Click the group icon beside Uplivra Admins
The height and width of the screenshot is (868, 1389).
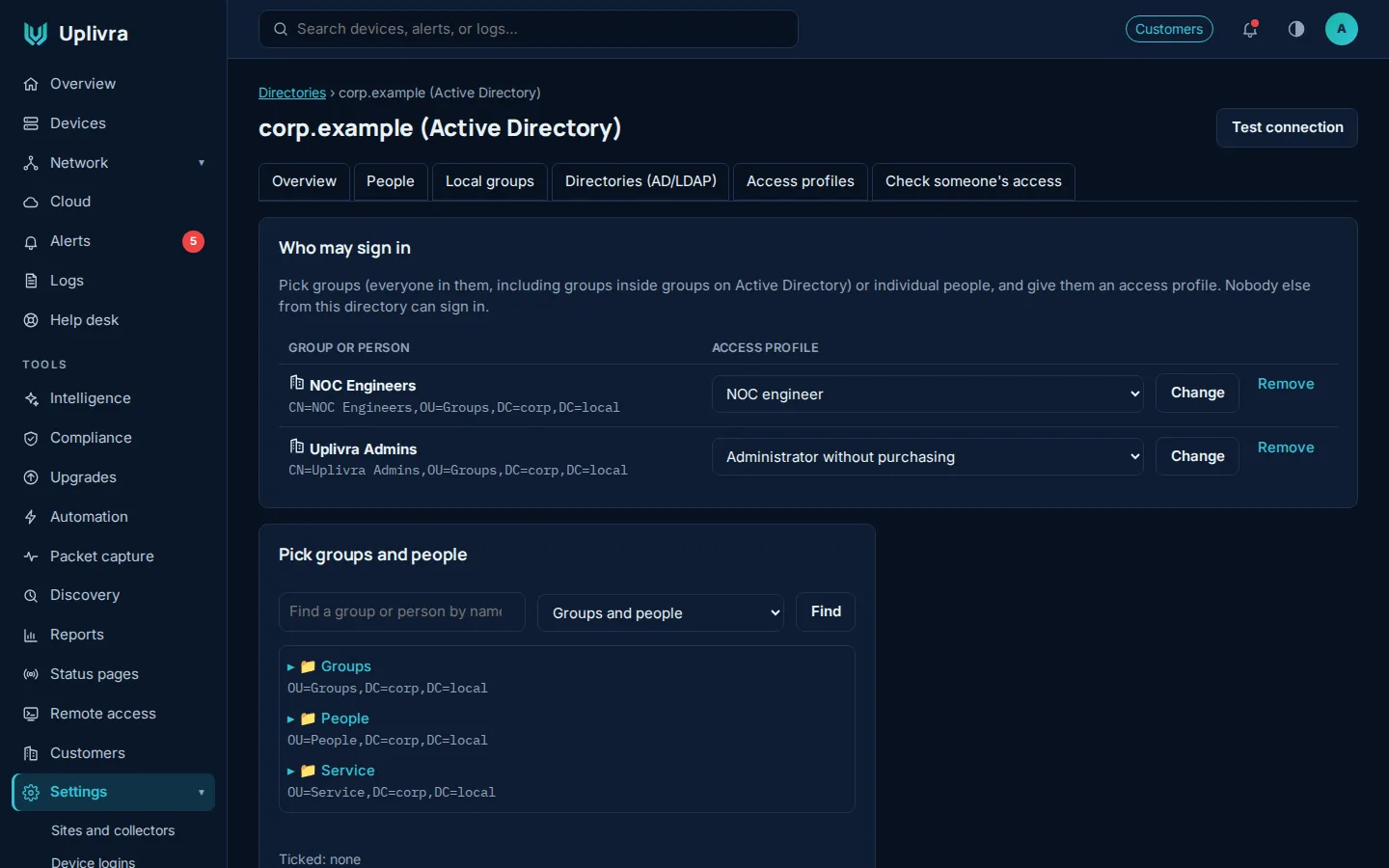pyautogui.click(x=297, y=447)
